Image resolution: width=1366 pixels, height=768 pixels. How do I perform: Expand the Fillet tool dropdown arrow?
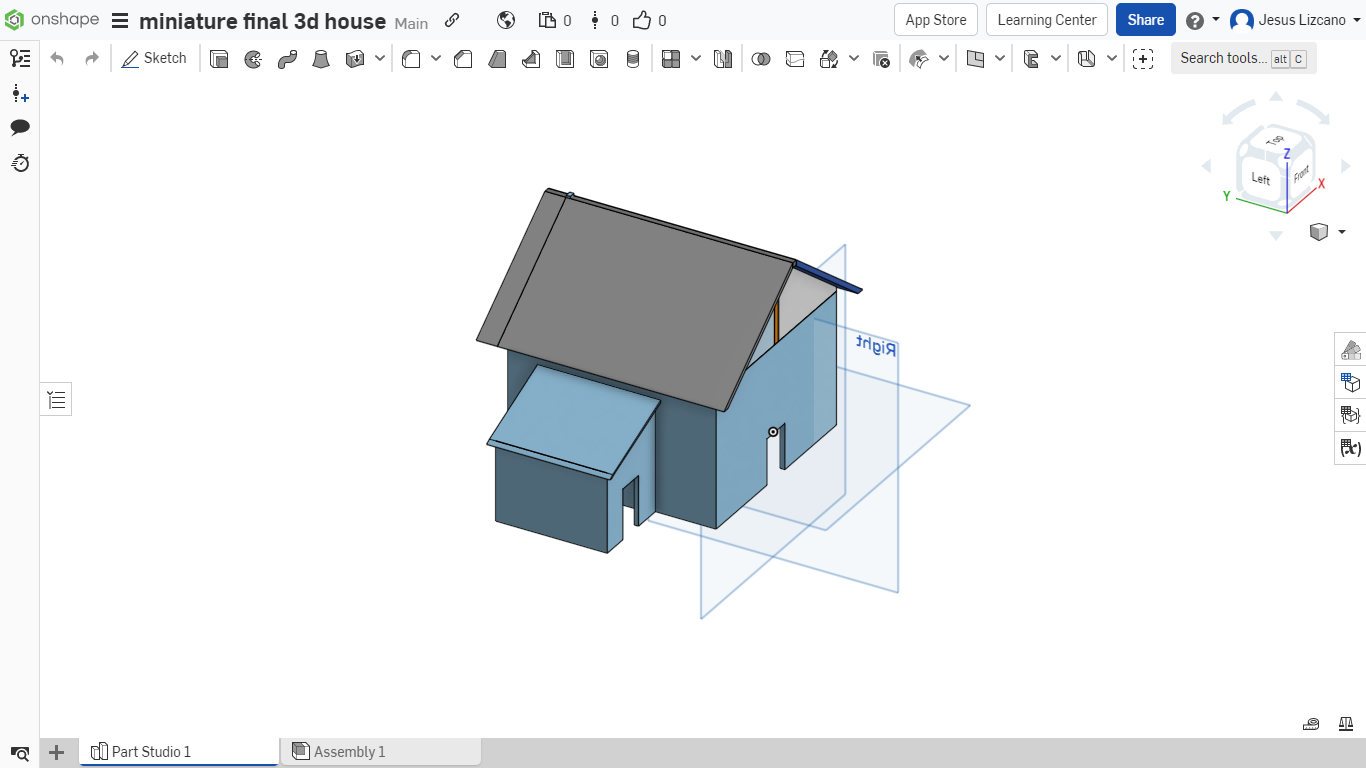(x=436, y=59)
